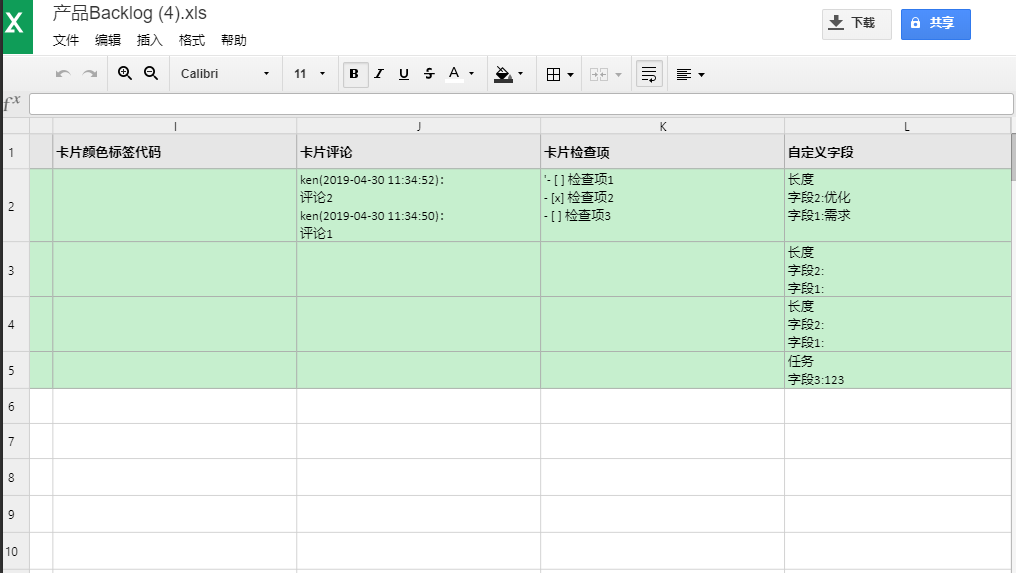The image size is (1016, 573).
Task: Zoom in with the magnifier plus icon
Action: 125,74
